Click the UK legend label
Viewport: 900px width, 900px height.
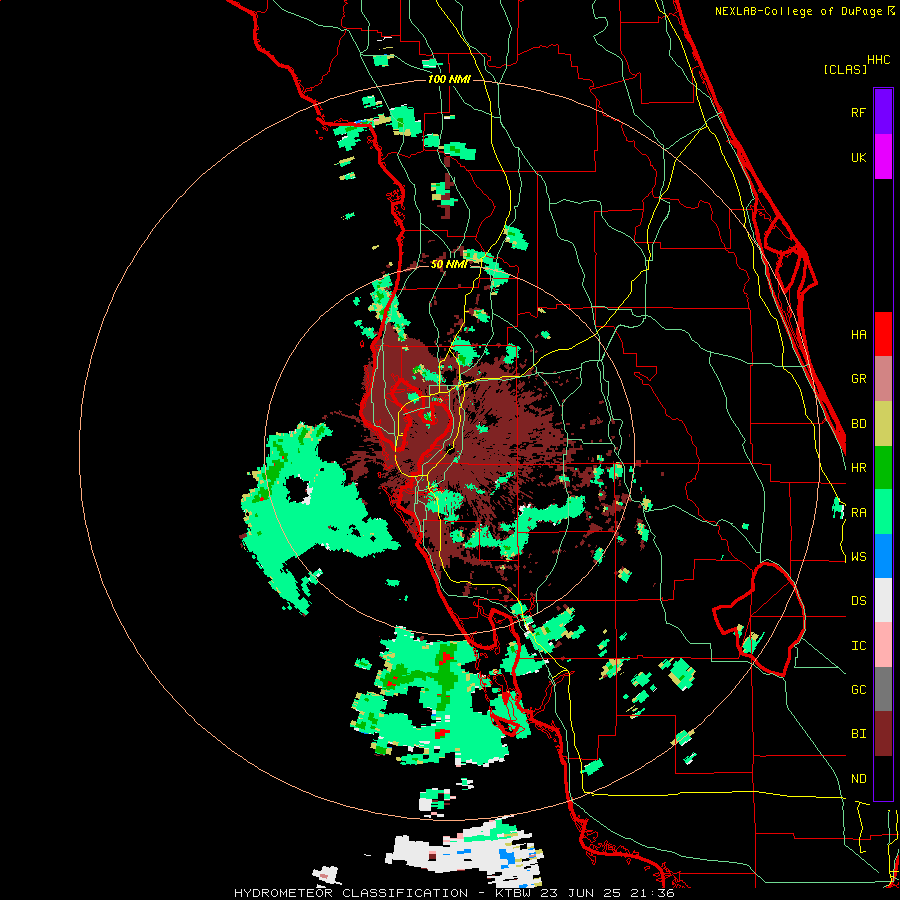tap(858, 157)
